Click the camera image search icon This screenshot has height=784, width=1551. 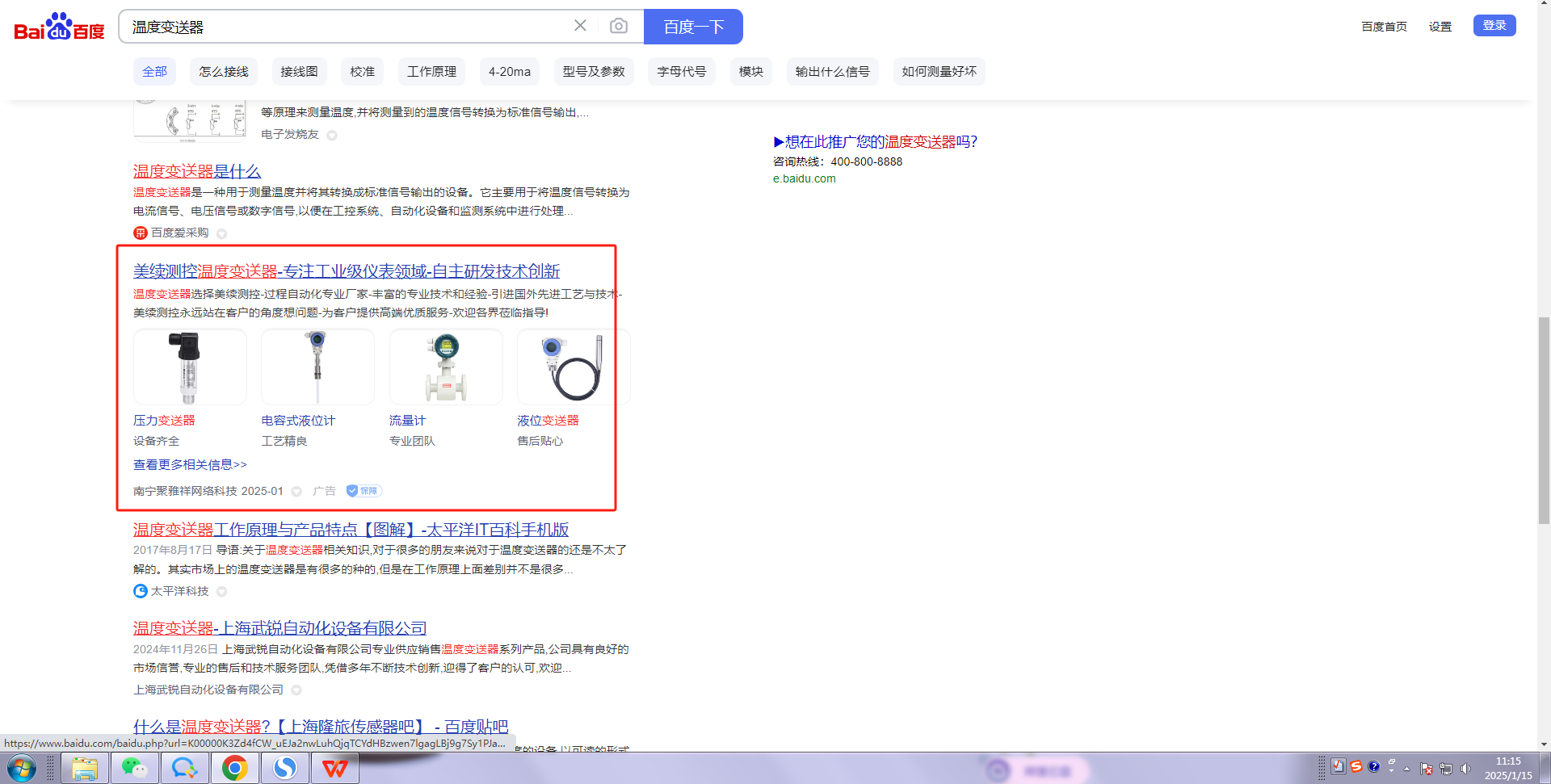pos(618,26)
